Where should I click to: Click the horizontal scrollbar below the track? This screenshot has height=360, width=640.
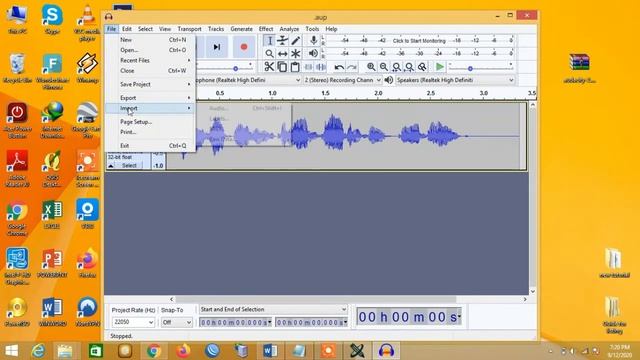(x=316, y=299)
